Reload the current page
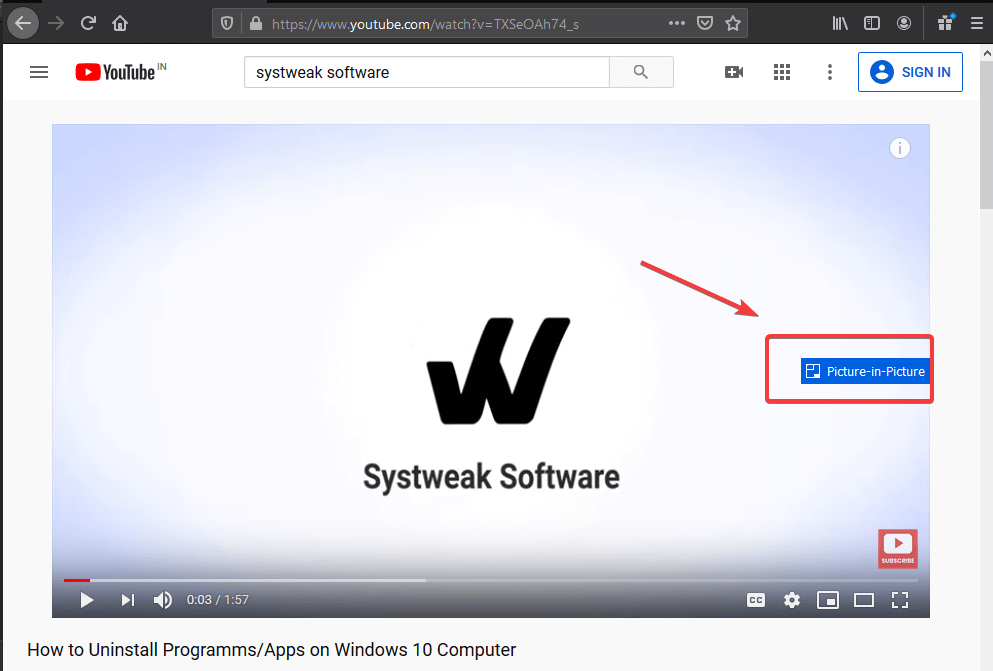Image resolution: width=993 pixels, height=671 pixels. pyautogui.click(x=88, y=23)
